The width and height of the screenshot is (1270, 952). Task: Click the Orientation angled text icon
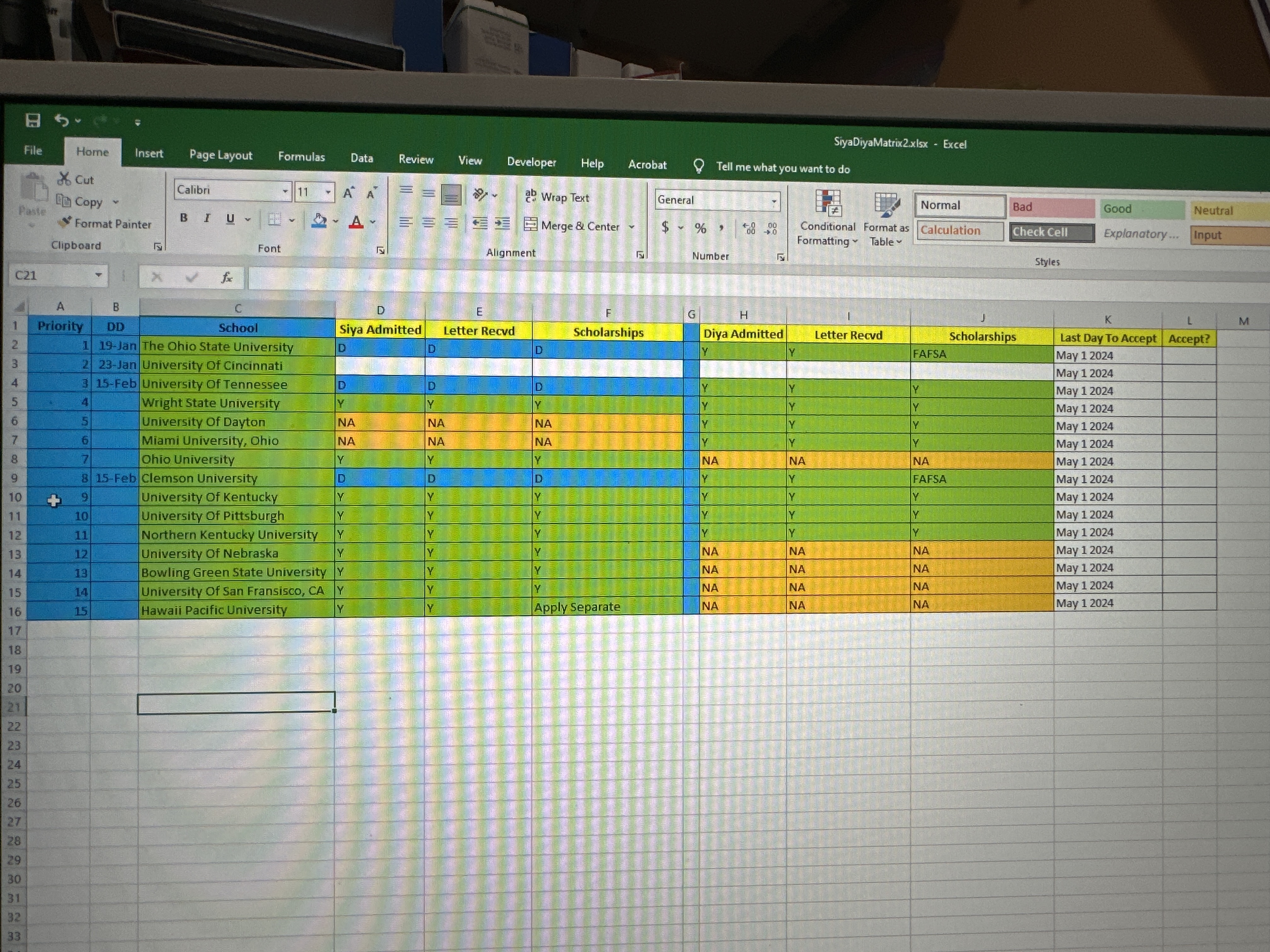click(x=479, y=195)
